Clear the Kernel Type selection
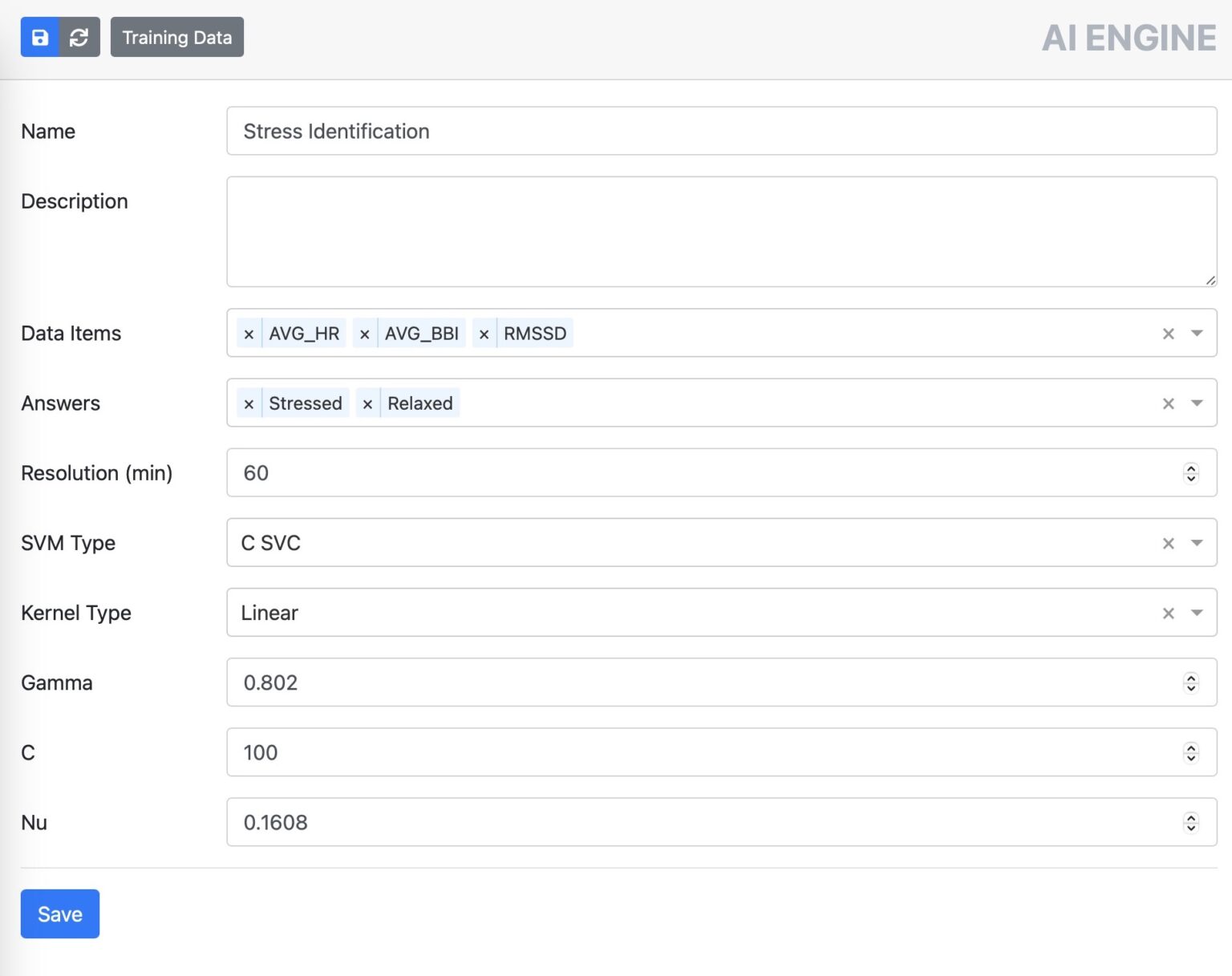This screenshot has width=1232, height=976. pos(1168,613)
